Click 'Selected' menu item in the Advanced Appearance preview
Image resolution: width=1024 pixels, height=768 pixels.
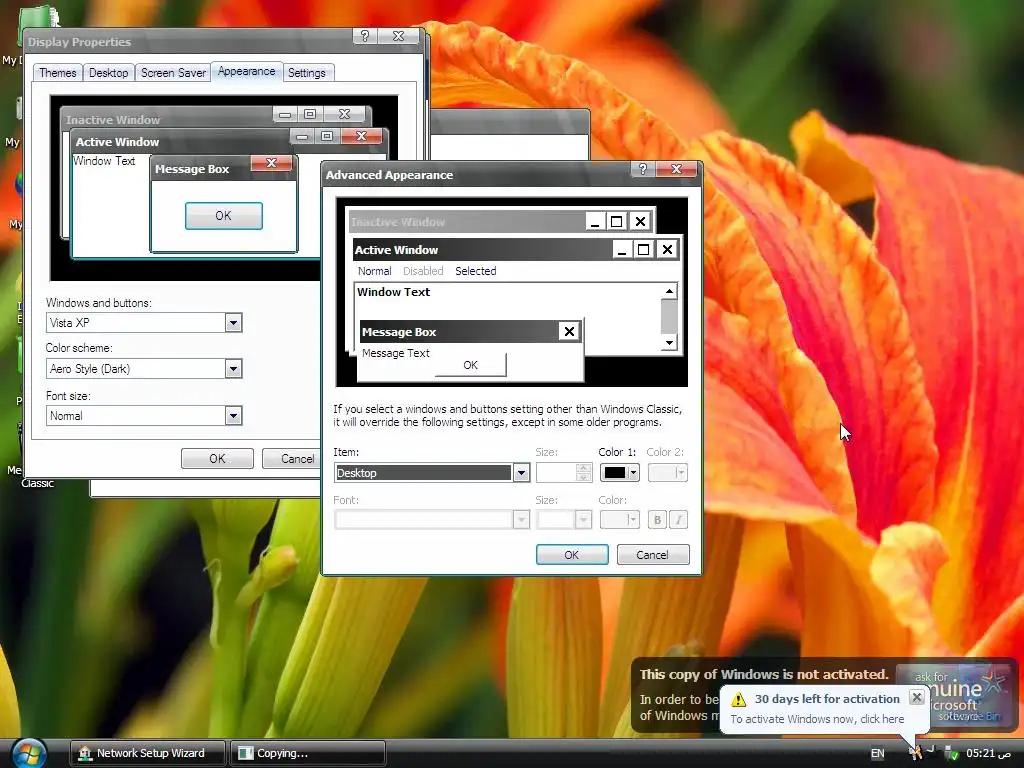point(475,271)
